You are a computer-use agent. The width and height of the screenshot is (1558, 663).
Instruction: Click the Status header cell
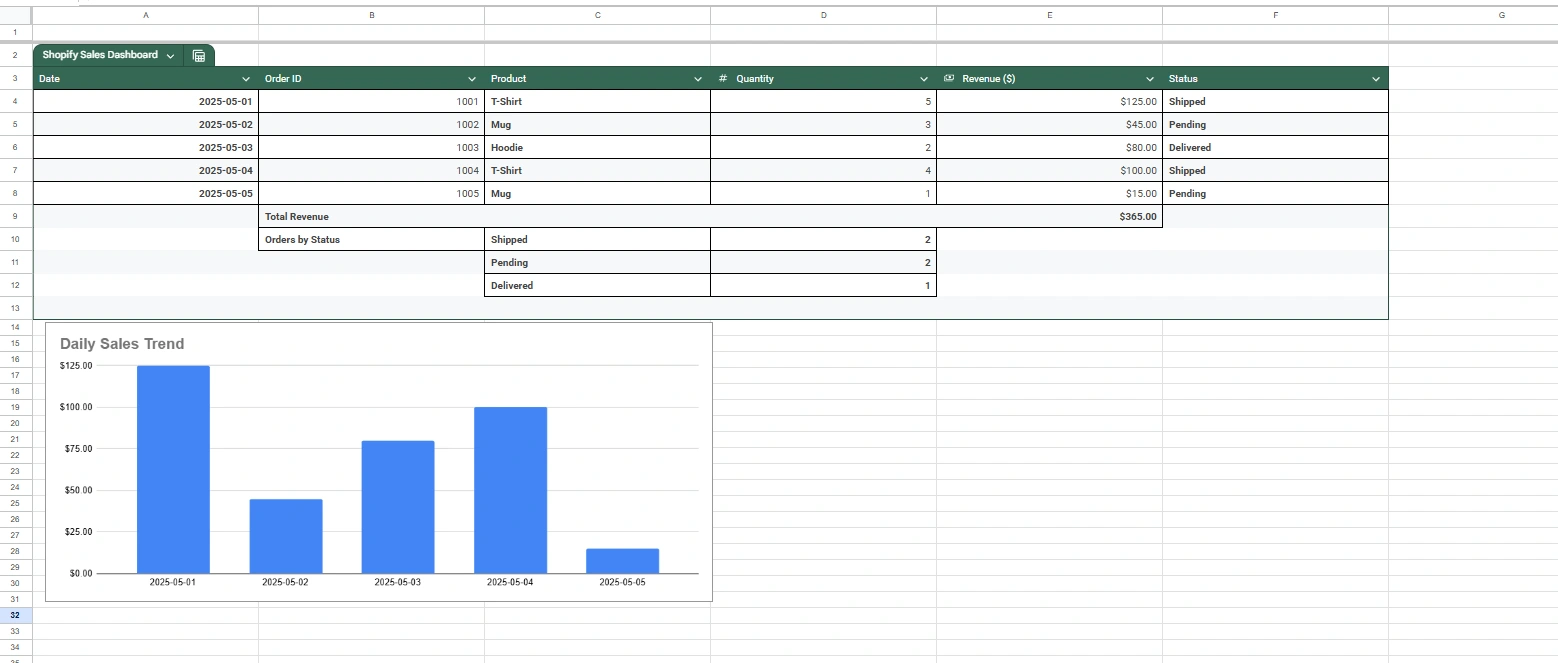(1275, 79)
